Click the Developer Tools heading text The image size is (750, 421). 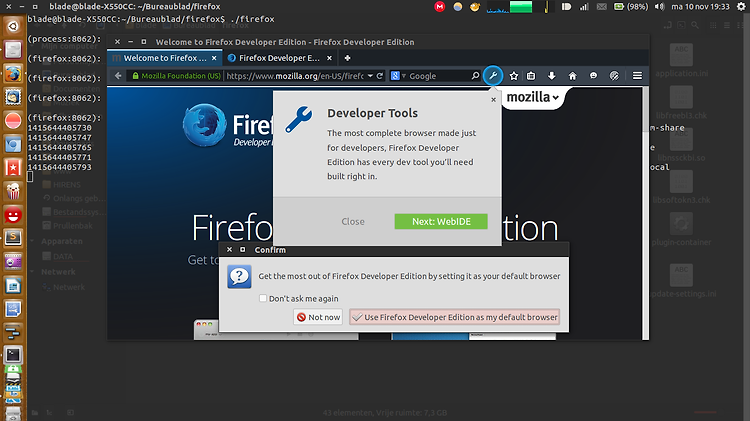point(372,113)
